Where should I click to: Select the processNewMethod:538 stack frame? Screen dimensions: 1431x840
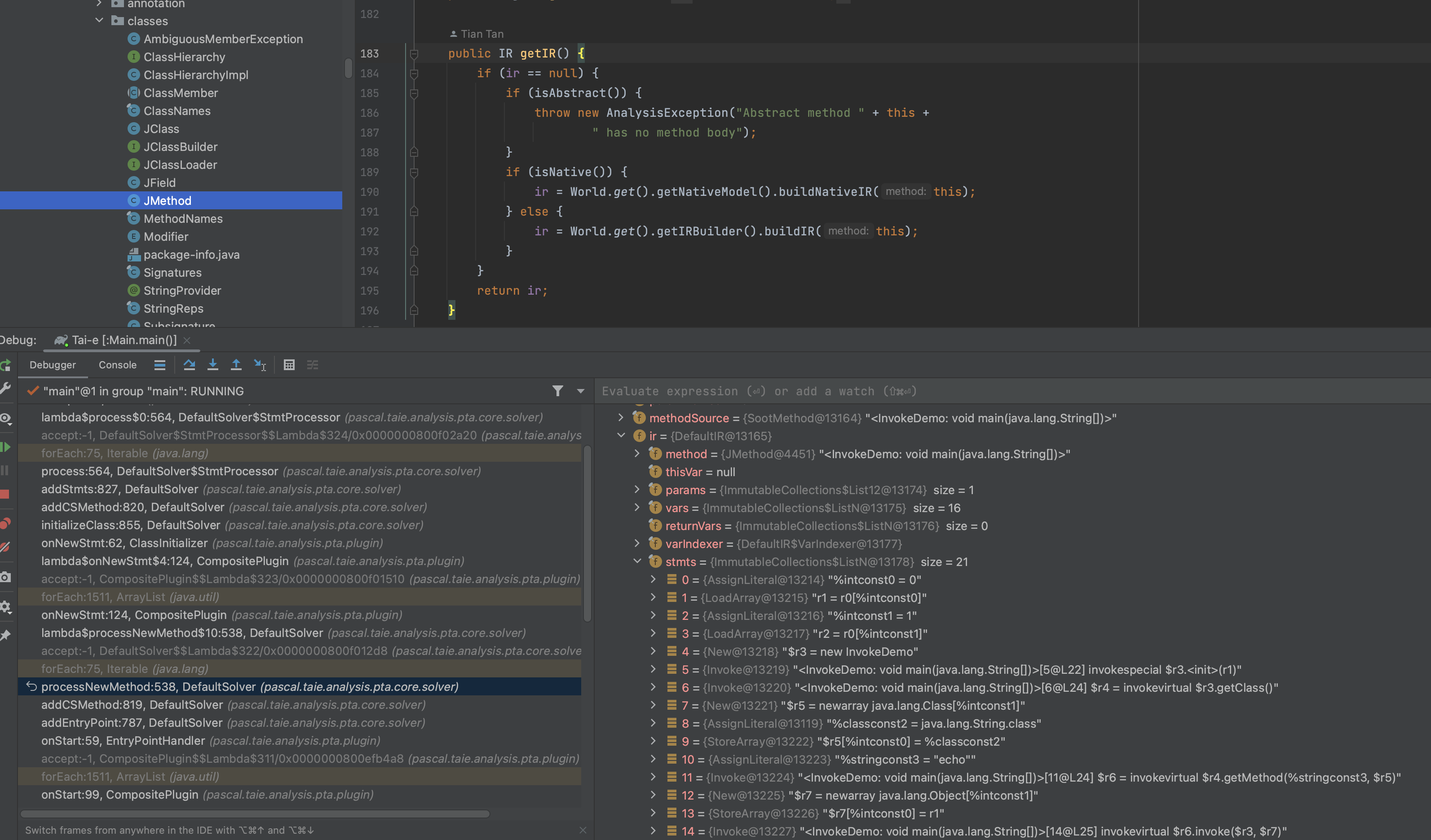click(300, 687)
